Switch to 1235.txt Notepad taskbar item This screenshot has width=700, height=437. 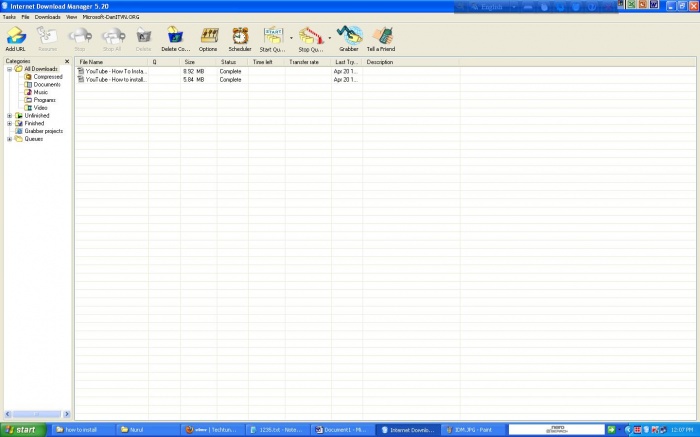pyautogui.click(x=278, y=430)
